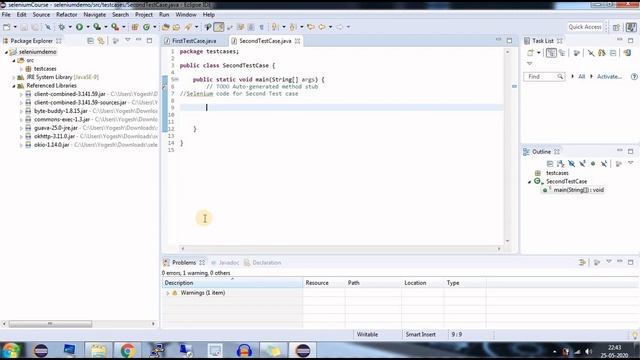Click the New Java Class icon
The height and width of the screenshot is (360, 640).
point(146,27)
